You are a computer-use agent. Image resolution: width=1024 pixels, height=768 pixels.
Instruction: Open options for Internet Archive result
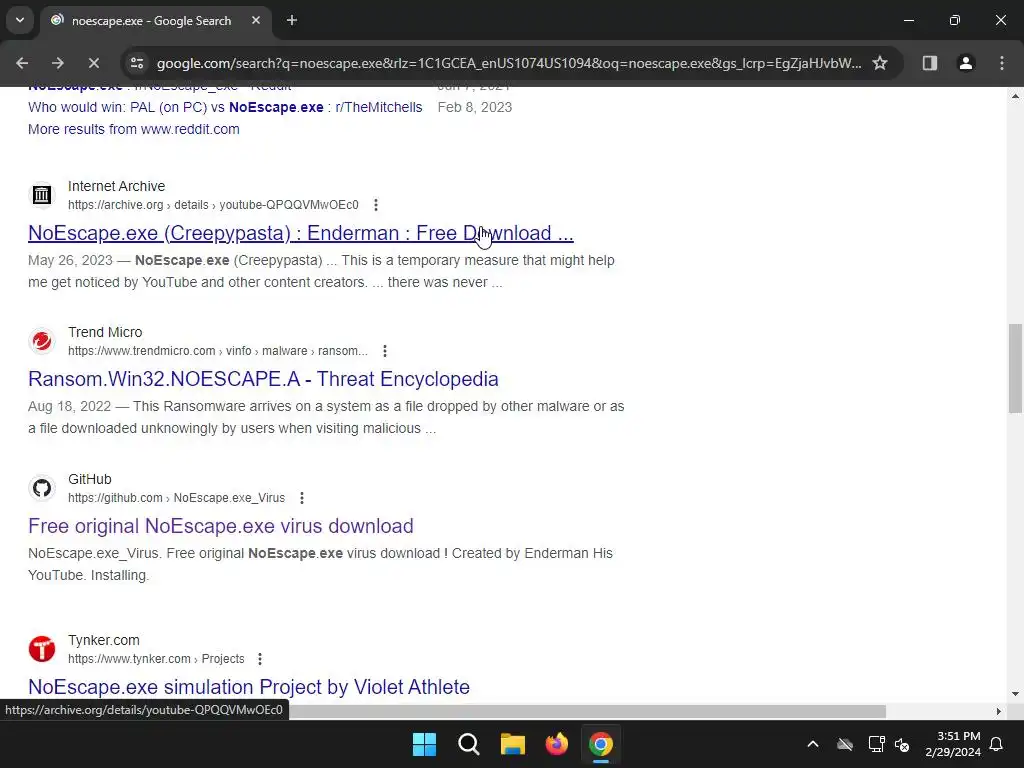tap(376, 205)
